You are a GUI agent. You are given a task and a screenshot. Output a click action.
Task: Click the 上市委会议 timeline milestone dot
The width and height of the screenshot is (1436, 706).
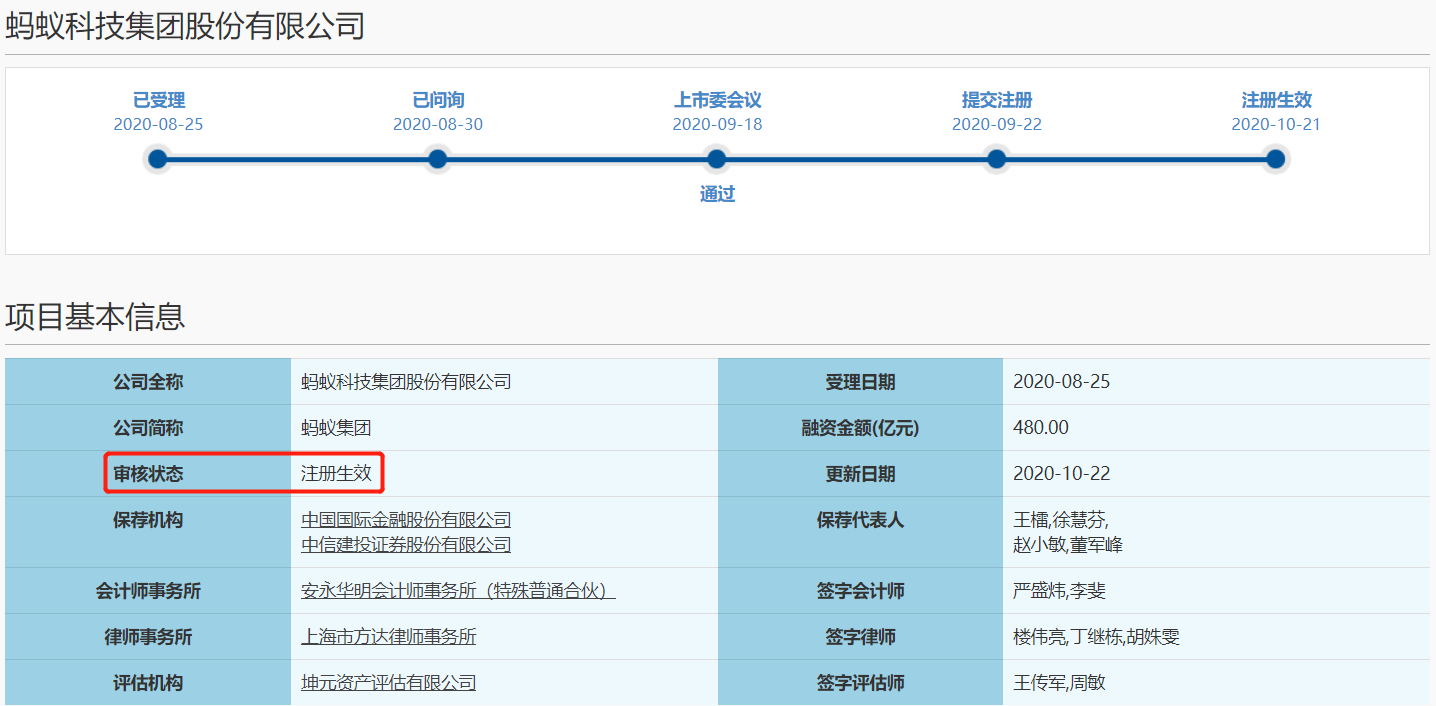click(716, 159)
